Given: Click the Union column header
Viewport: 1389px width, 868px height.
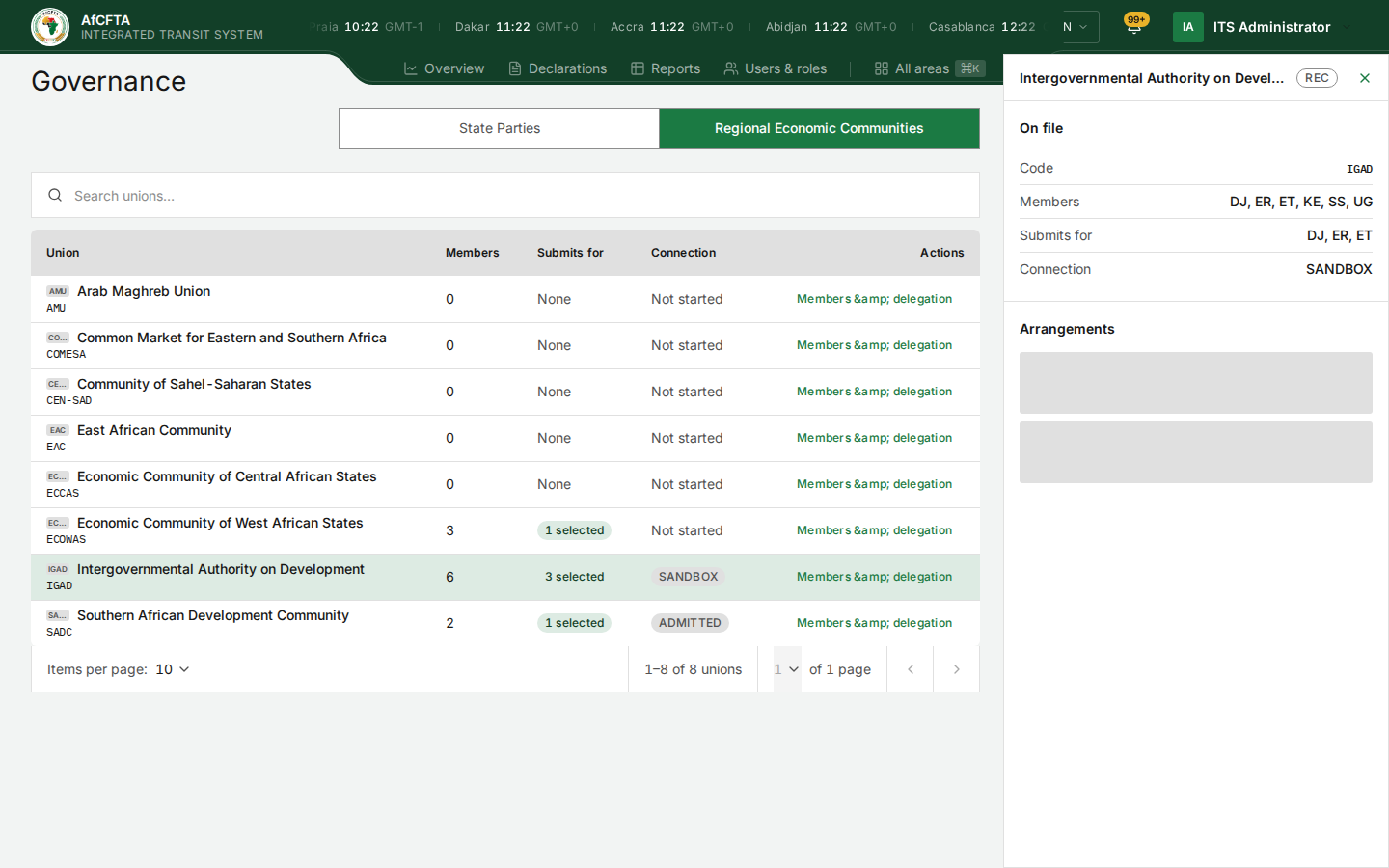Looking at the screenshot, I should [x=63, y=253].
